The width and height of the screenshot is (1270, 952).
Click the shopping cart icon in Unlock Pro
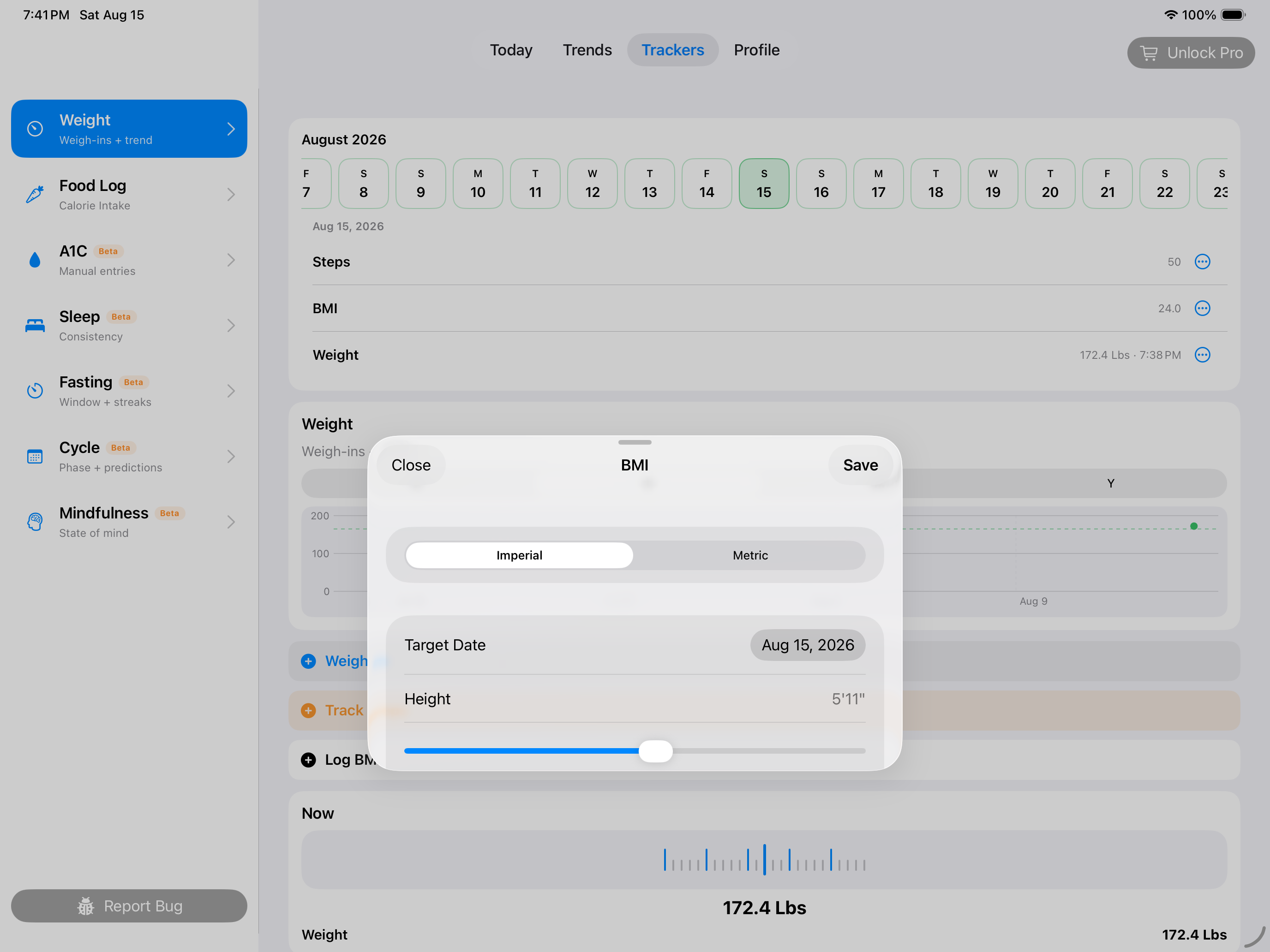1149,53
